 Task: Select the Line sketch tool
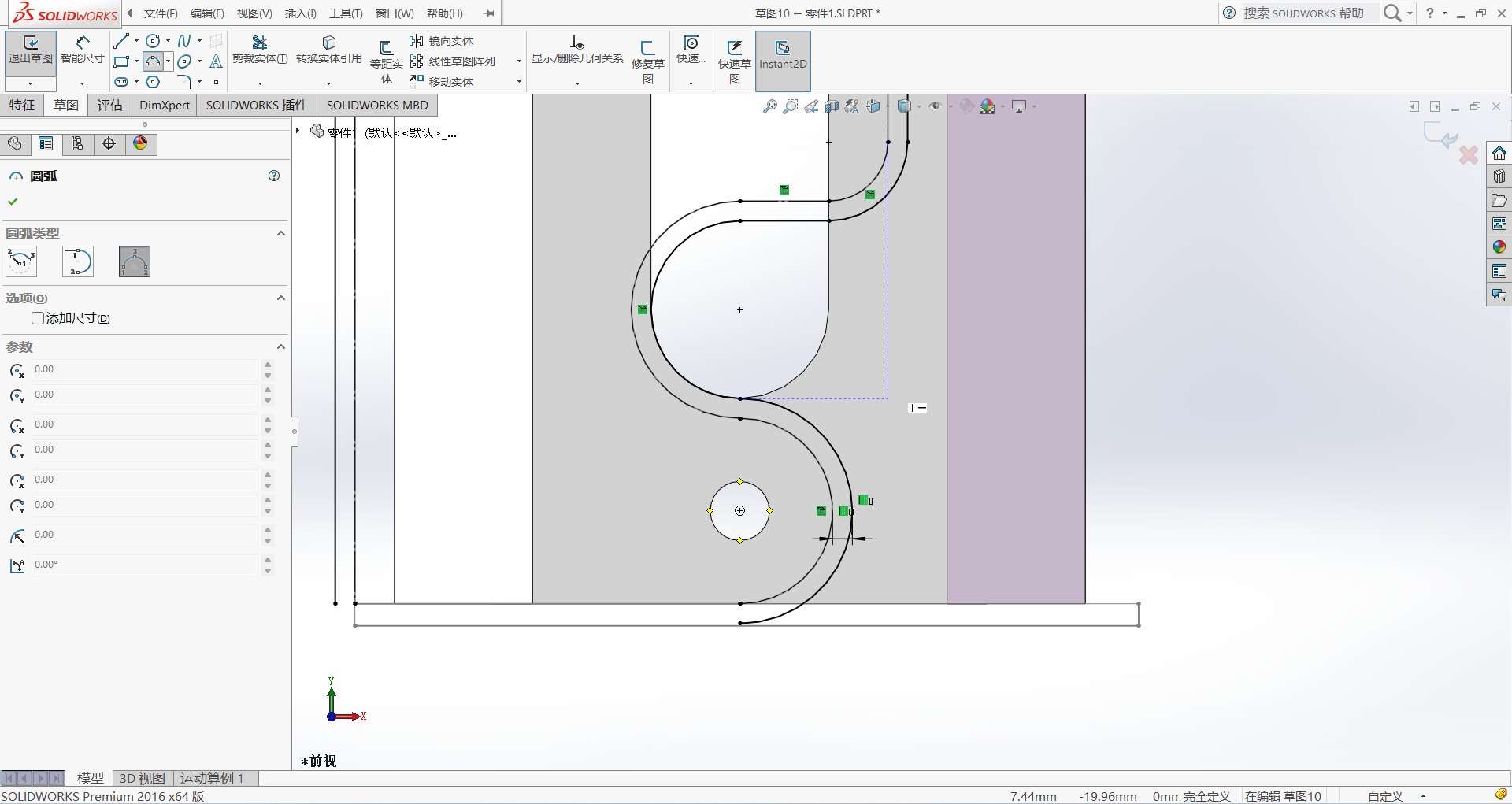coord(120,41)
